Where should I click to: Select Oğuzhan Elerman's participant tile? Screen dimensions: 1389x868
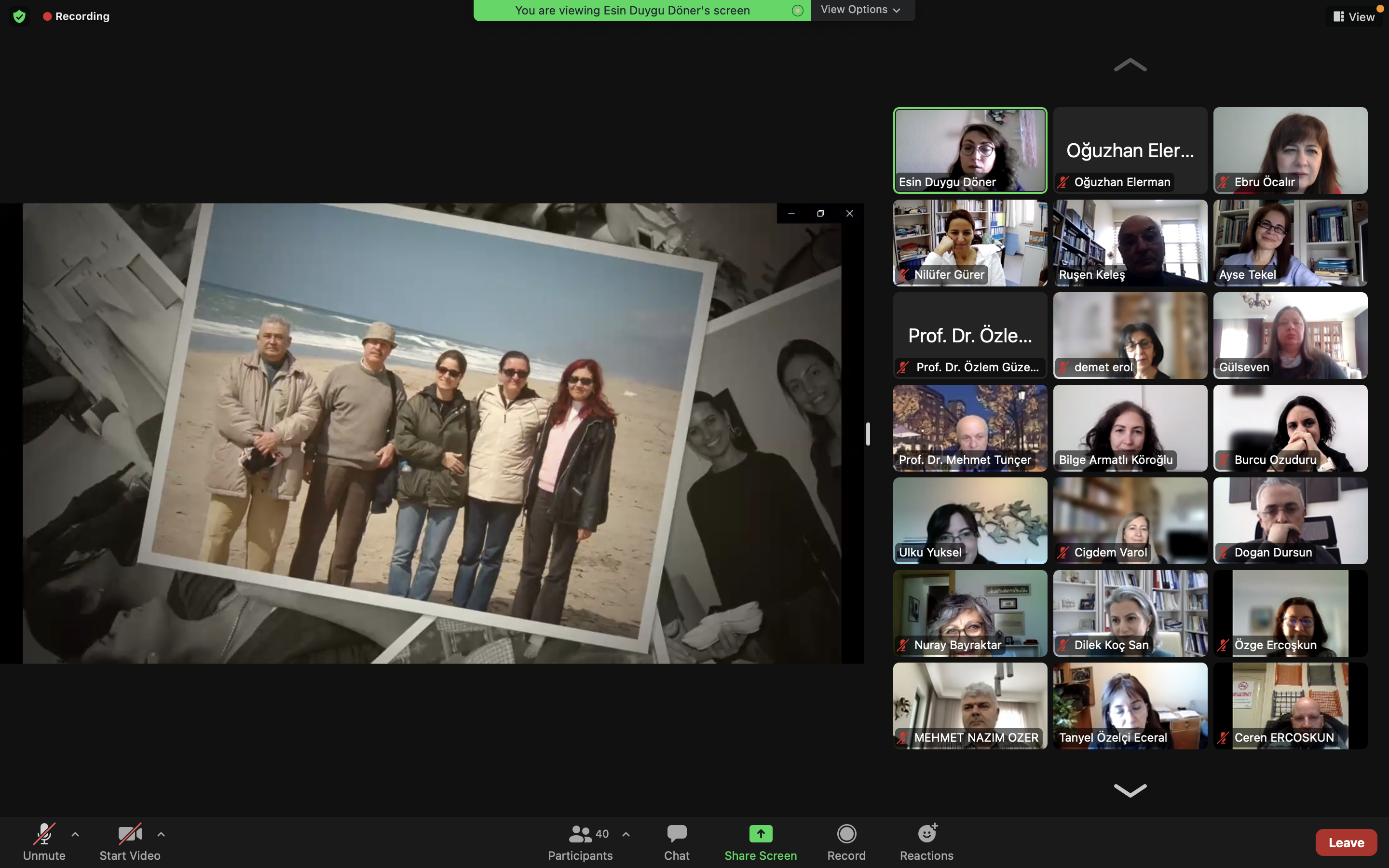[x=1130, y=150]
